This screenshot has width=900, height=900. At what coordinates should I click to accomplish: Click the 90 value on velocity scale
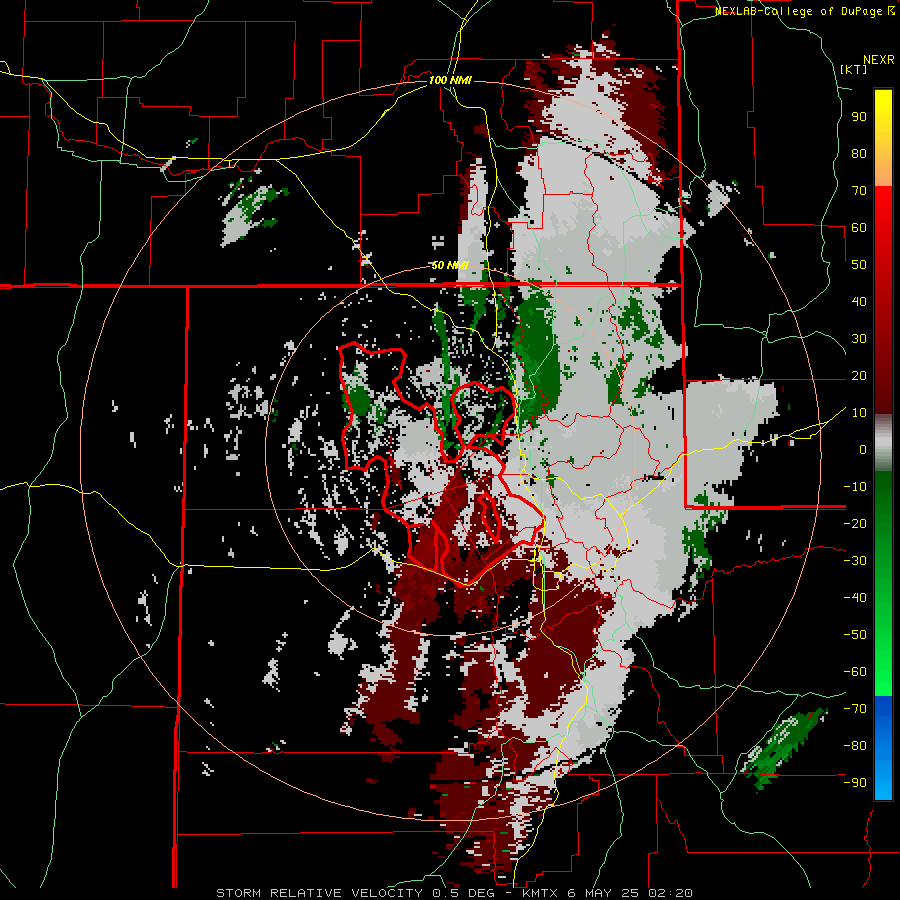tap(859, 117)
